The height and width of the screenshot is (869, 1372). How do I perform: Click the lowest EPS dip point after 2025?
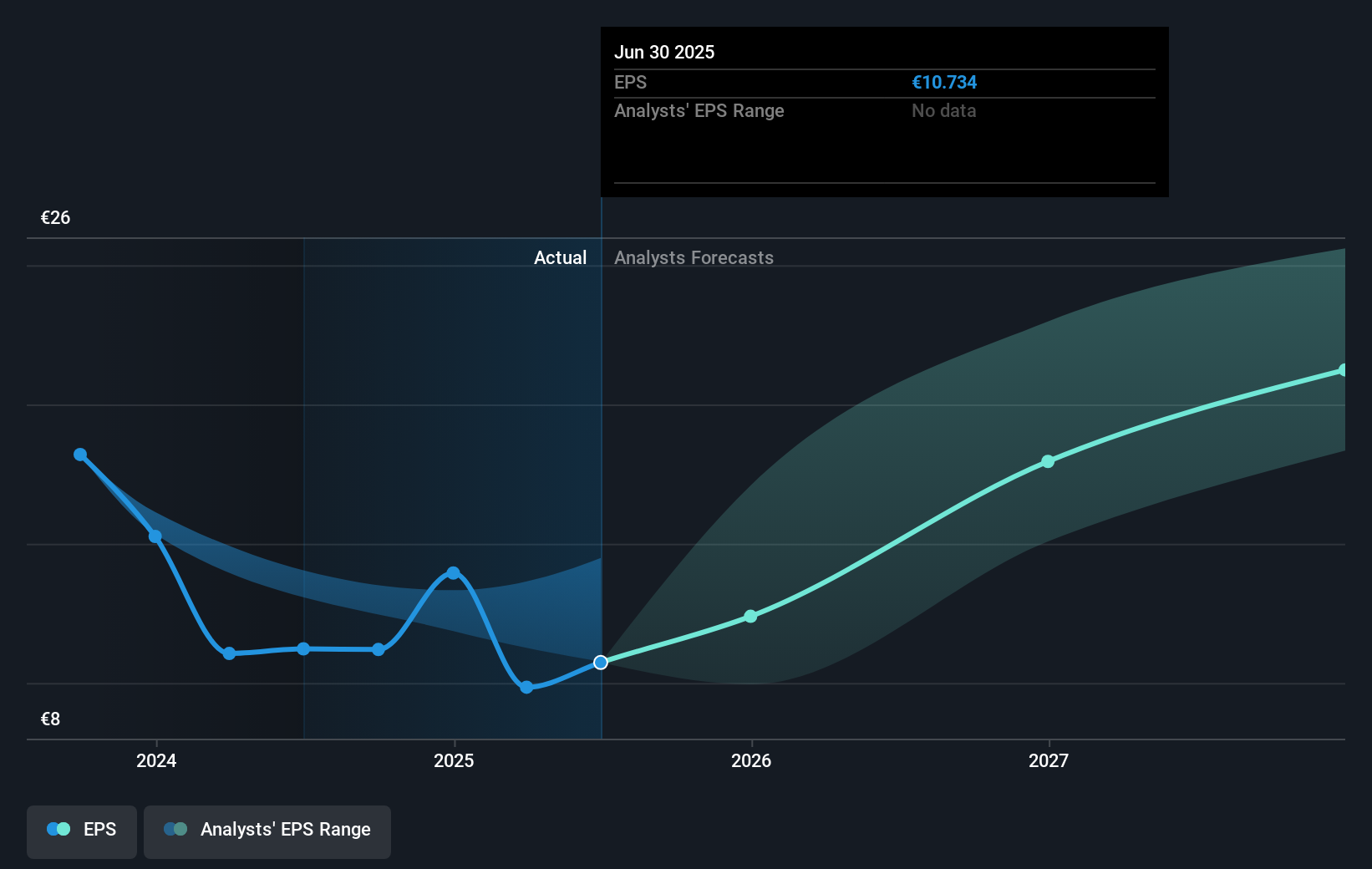[526, 687]
